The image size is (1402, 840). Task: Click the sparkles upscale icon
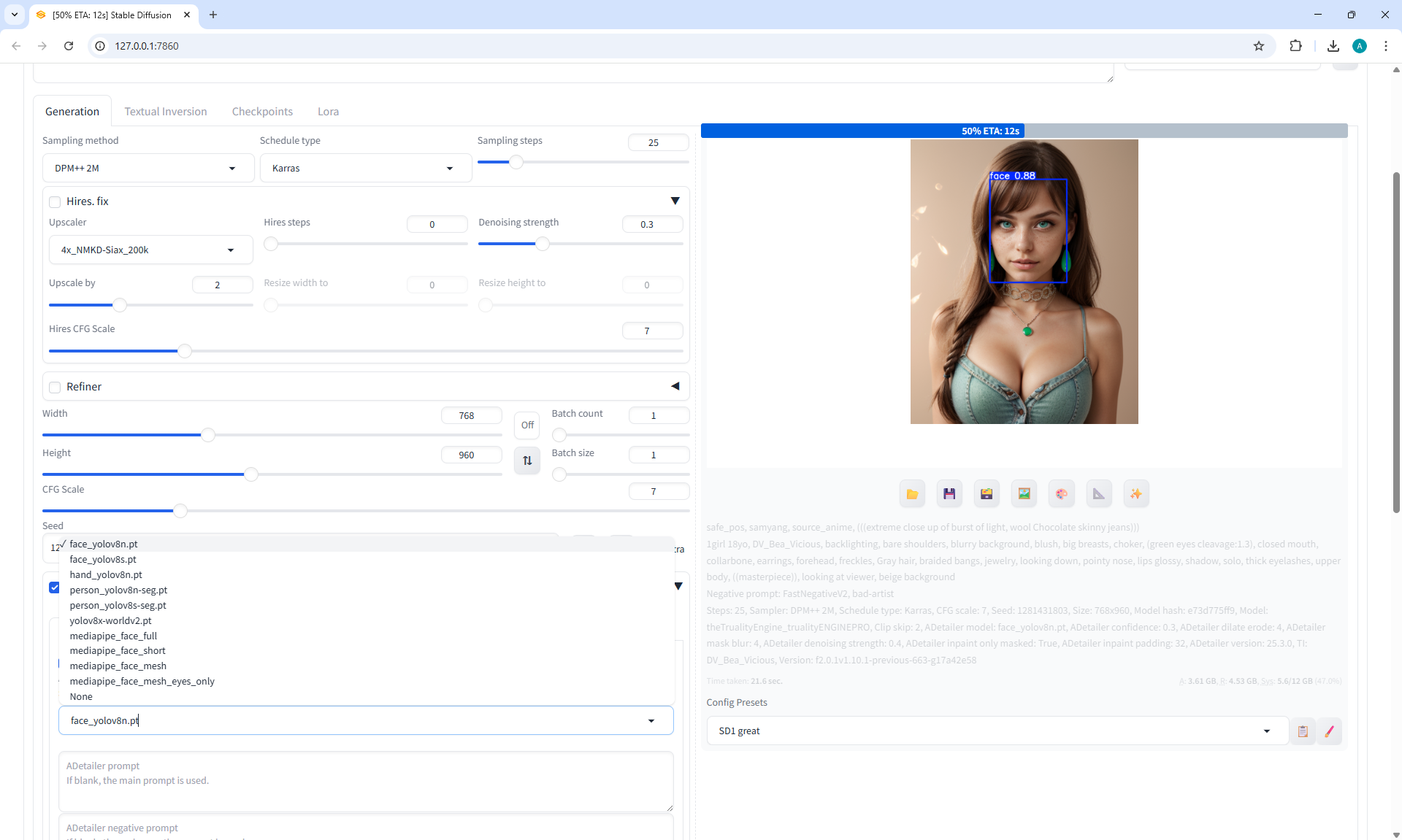tap(1135, 494)
